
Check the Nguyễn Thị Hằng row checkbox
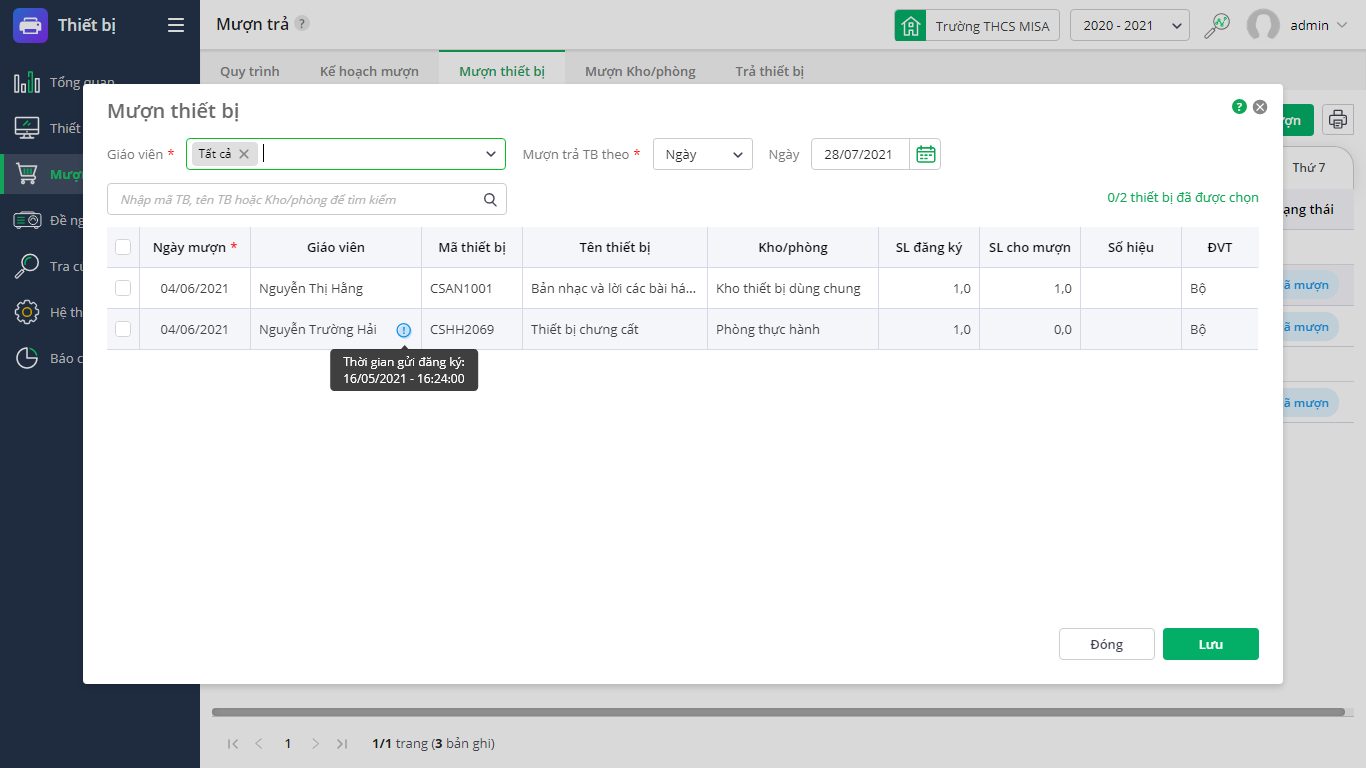point(123,288)
